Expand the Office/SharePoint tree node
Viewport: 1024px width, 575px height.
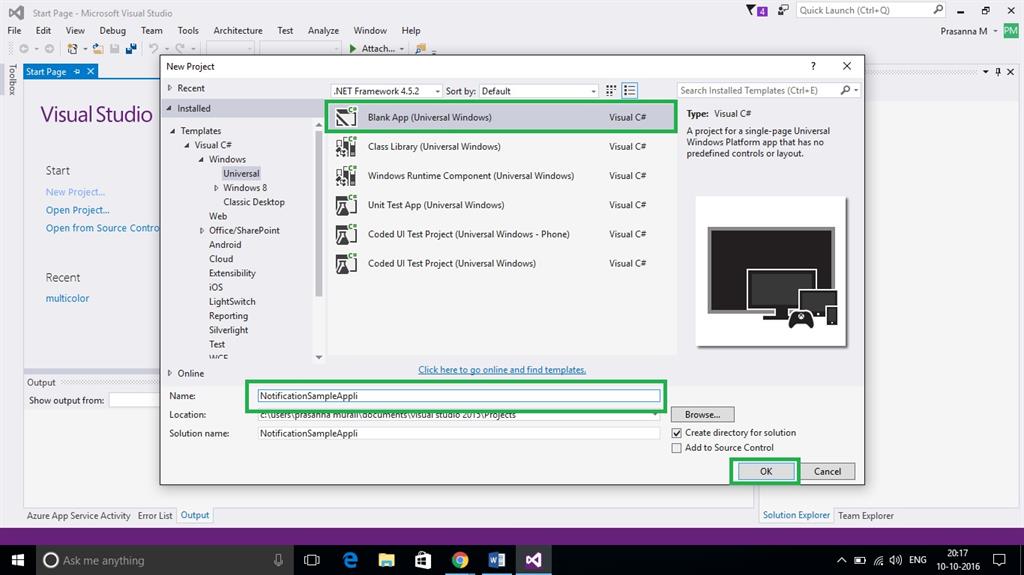coord(202,231)
